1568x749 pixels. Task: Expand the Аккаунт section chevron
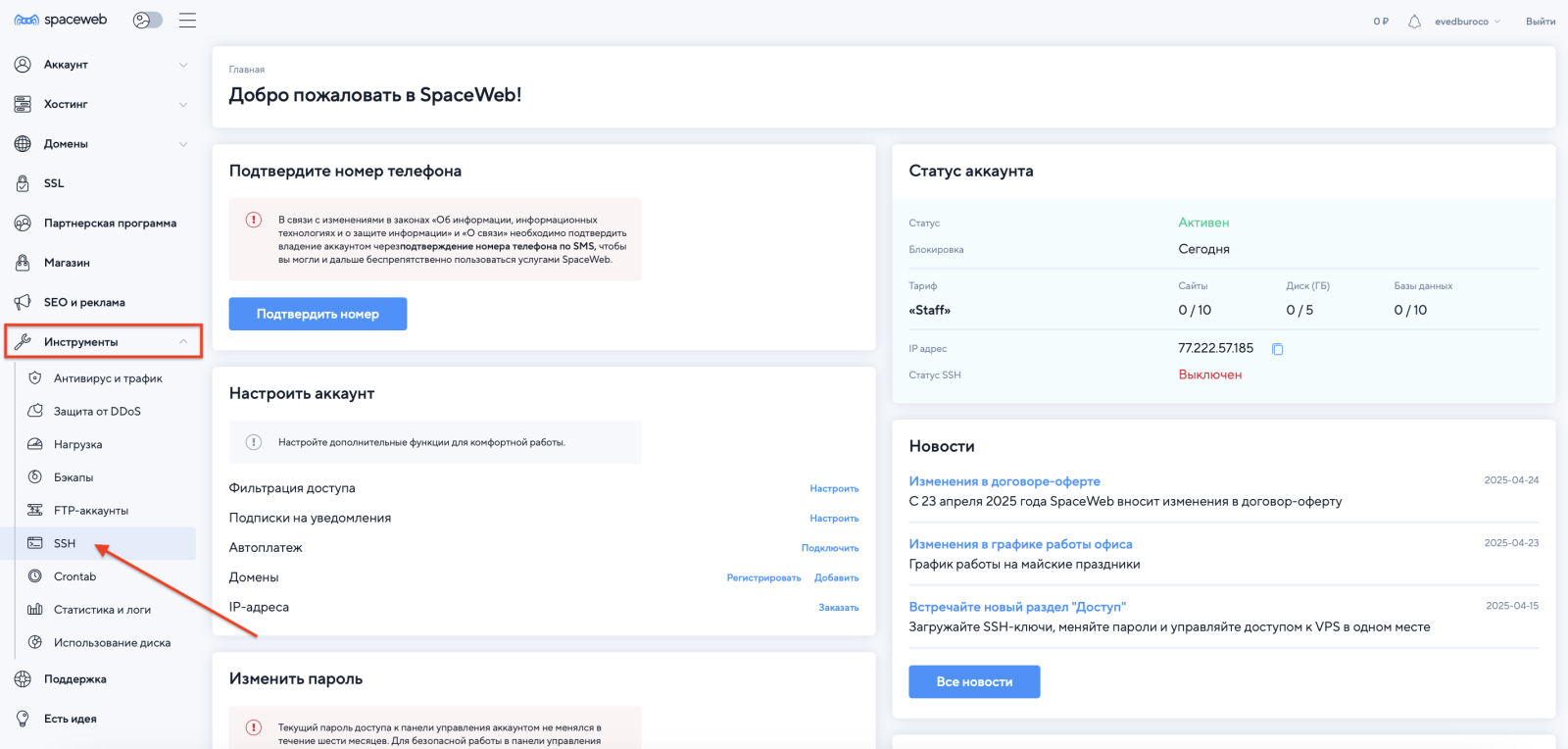tap(183, 65)
